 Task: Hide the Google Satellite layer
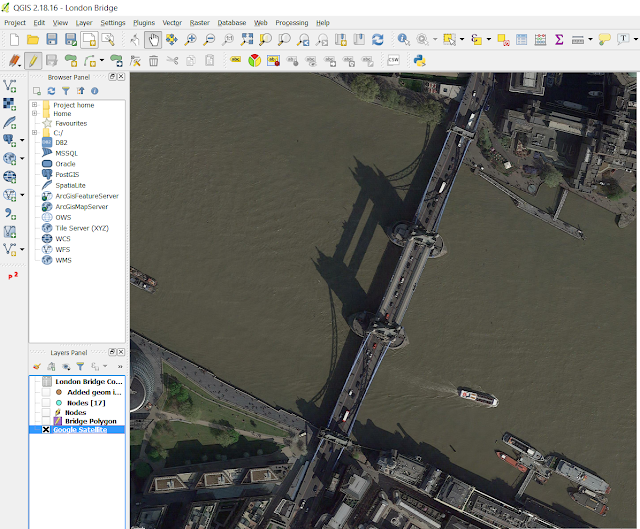[46, 430]
